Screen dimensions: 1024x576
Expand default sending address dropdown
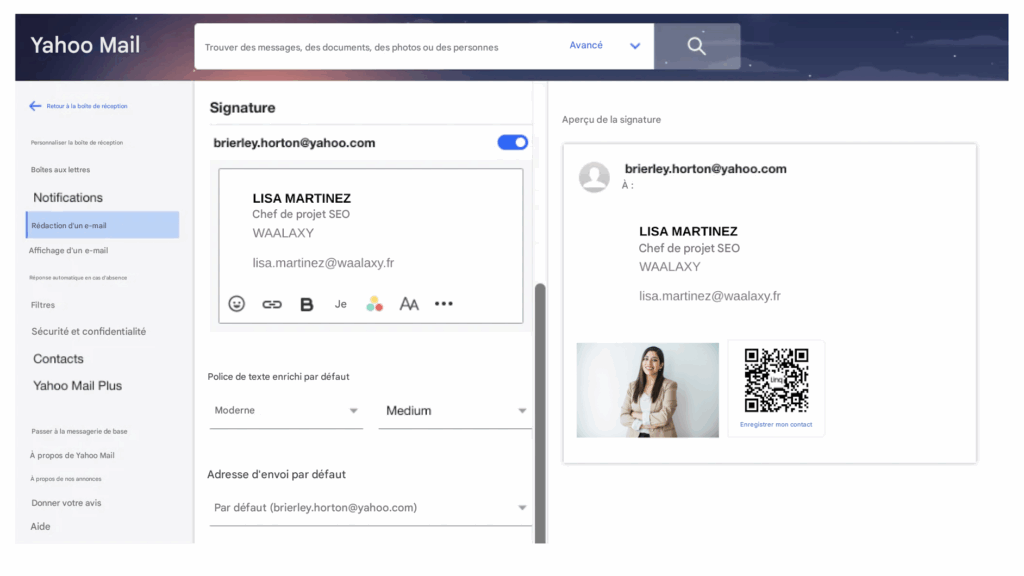click(x=370, y=508)
